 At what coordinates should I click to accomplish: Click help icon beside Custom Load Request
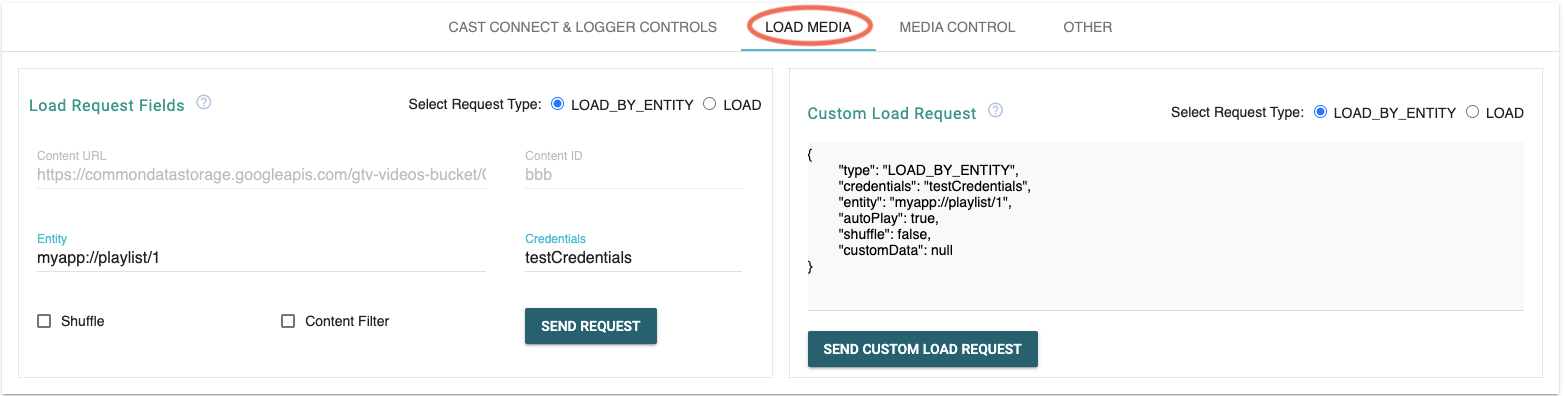pyautogui.click(x=995, y=111)
